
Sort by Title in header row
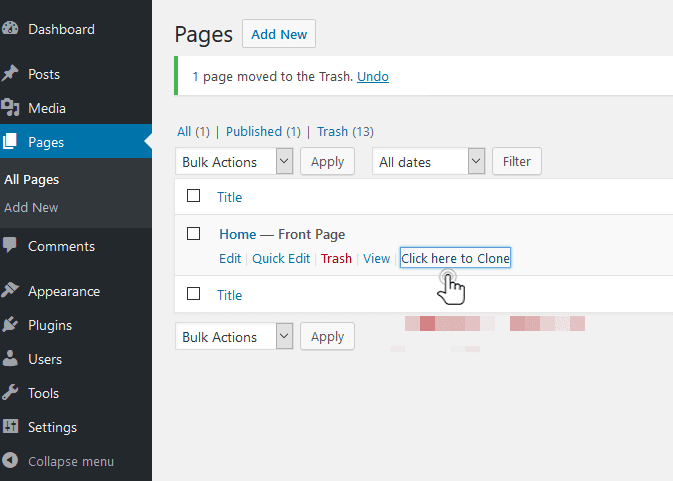pyautogui.click(x=230, y=197)
